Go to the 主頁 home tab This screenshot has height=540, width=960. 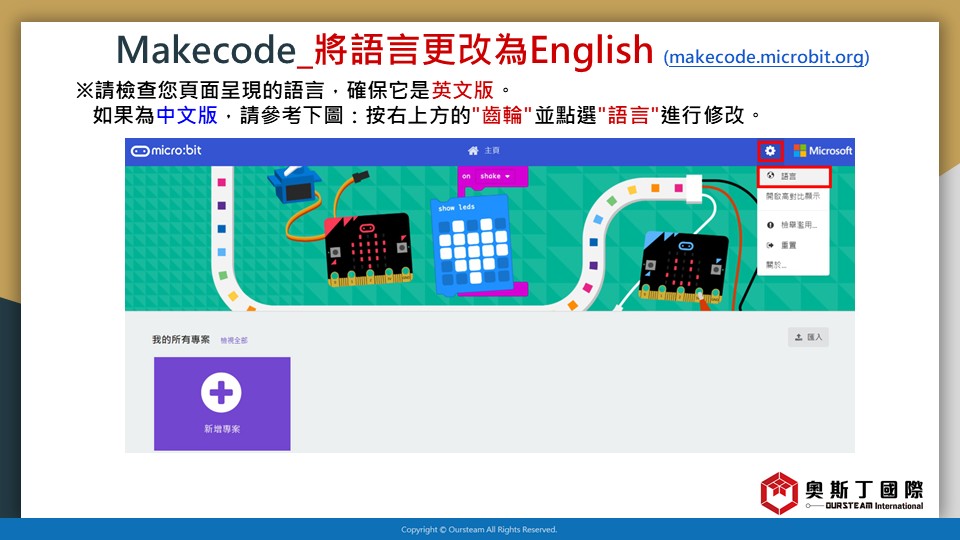click(484, 151)
